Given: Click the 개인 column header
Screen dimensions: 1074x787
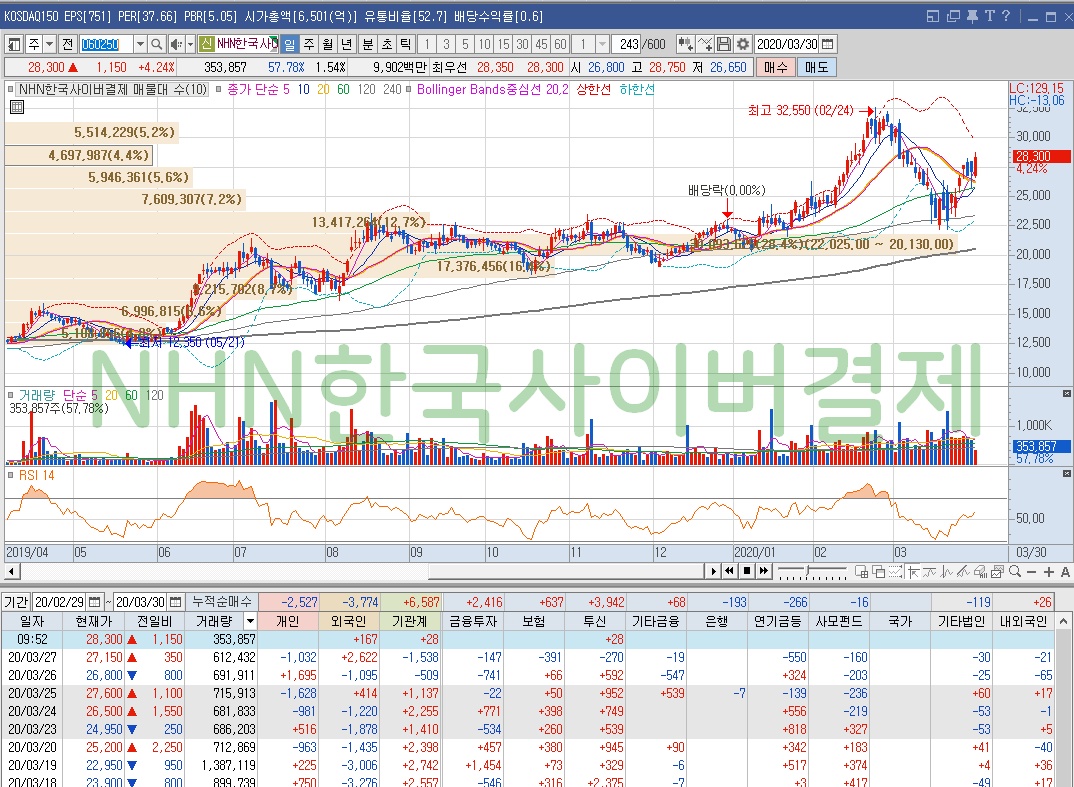Looking at the screenshot, I should 288,621.
